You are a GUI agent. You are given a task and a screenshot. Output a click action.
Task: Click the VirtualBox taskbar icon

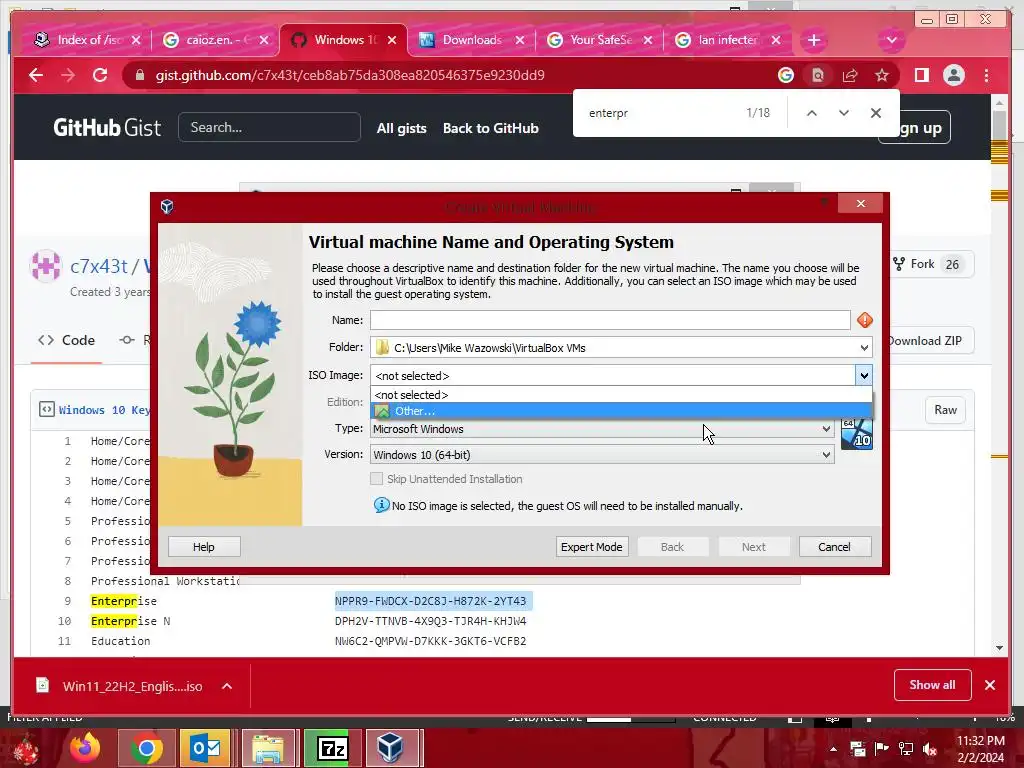[392, 748]
